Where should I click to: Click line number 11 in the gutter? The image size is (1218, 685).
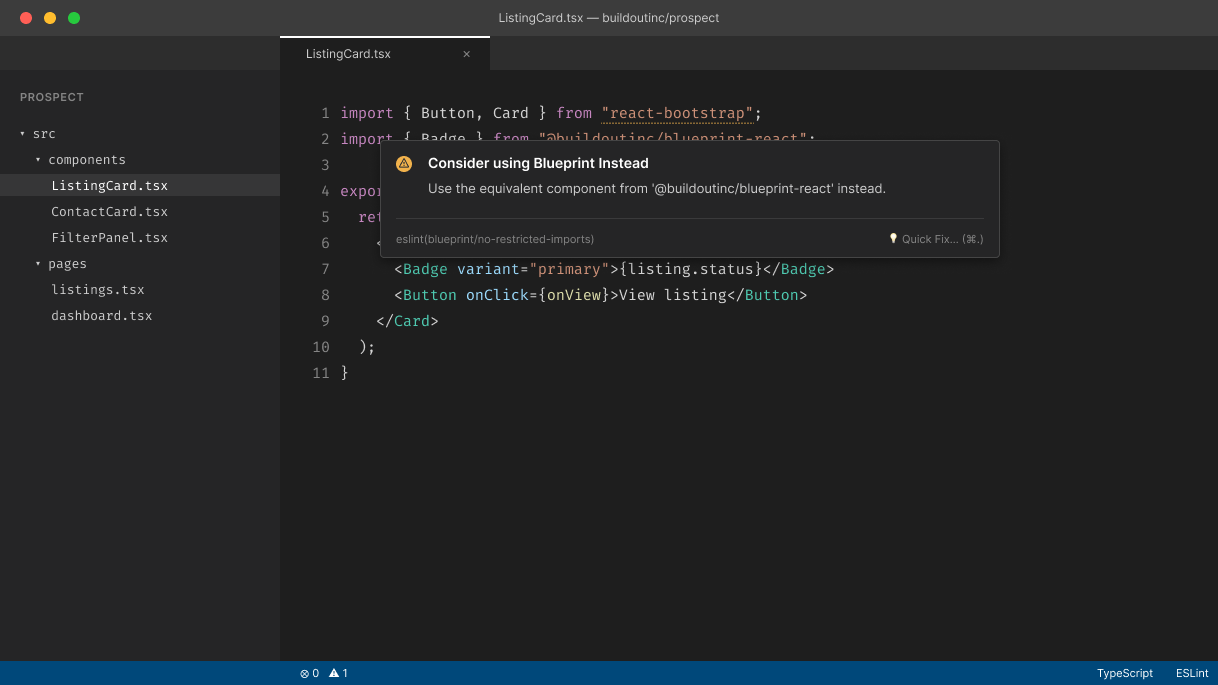pyautogui.click(x=321, y=373)
